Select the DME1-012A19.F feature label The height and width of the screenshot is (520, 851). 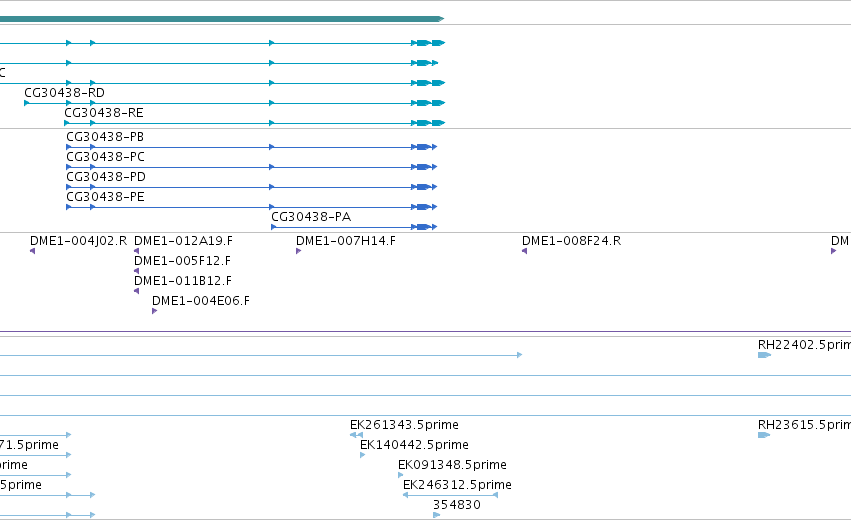tap(183, 240)
